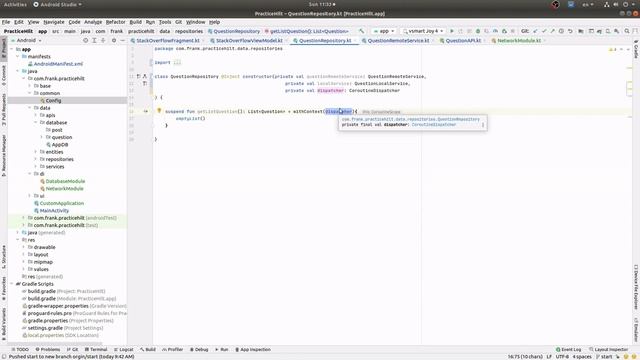Screen dimensions: 640x360
Task: Collapse the manifests folder
Action: [x=18, y=56]
